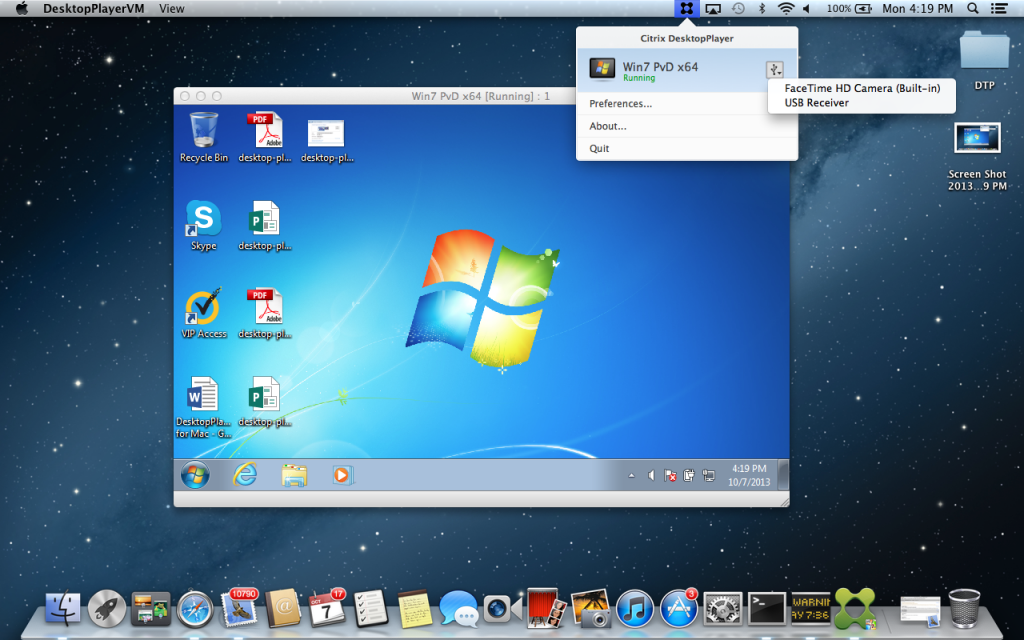Viewport: 1024px width, 640px height.
Task: Open the Action Center flag with red X
Action: (670, 475)
